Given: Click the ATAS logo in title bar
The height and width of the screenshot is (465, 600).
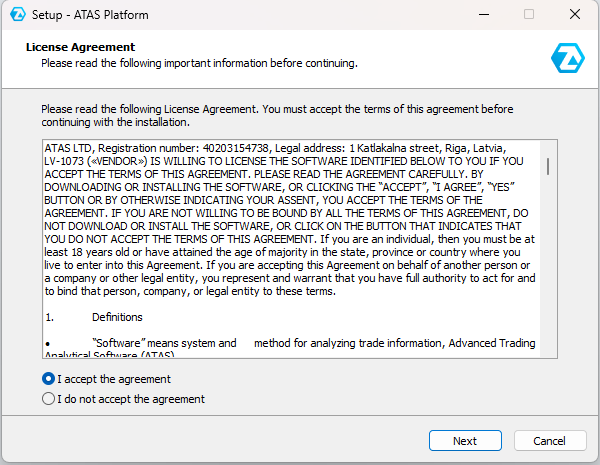Looking at the screenshot, I should tap(18, 15).
